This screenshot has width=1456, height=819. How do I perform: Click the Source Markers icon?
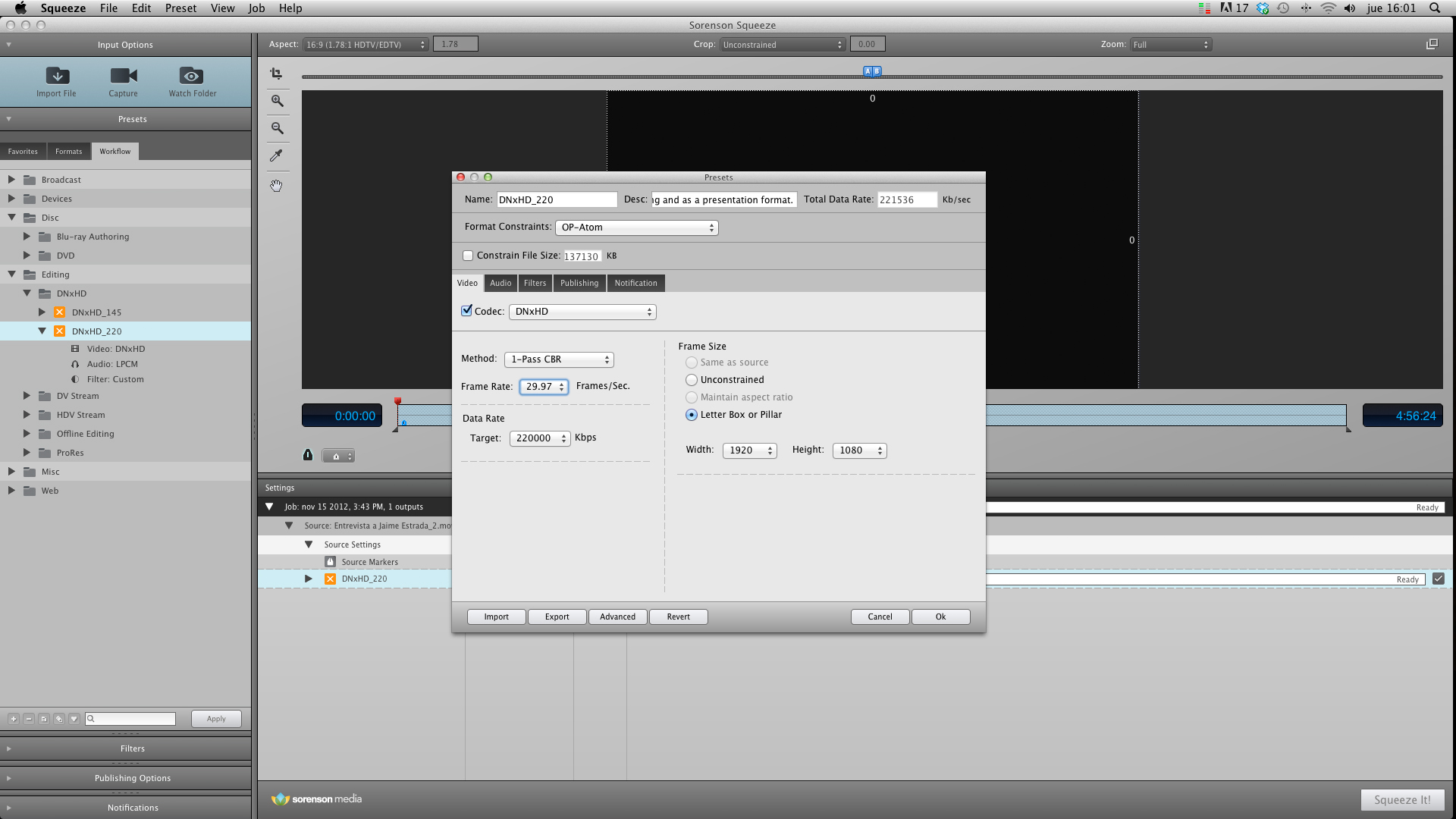[330, 562]
